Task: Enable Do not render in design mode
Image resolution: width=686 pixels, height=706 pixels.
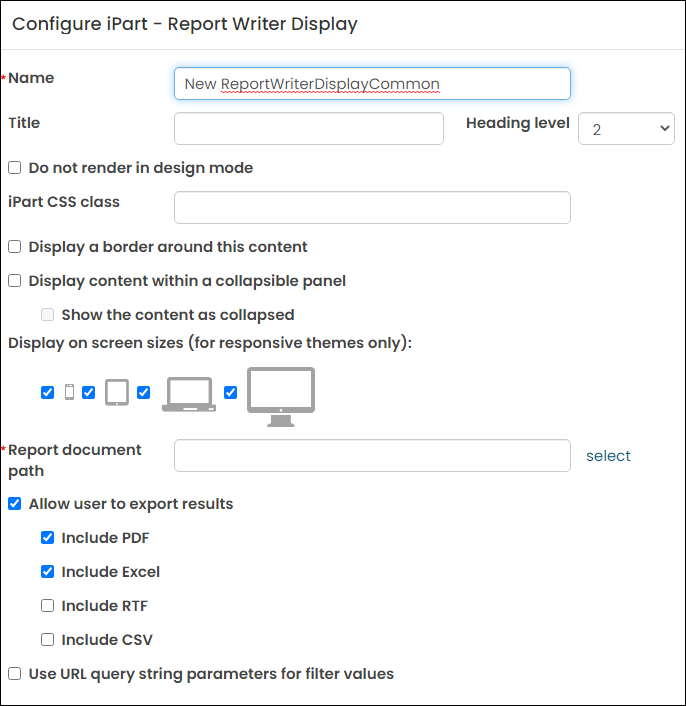Action: (x=14, y=168)
